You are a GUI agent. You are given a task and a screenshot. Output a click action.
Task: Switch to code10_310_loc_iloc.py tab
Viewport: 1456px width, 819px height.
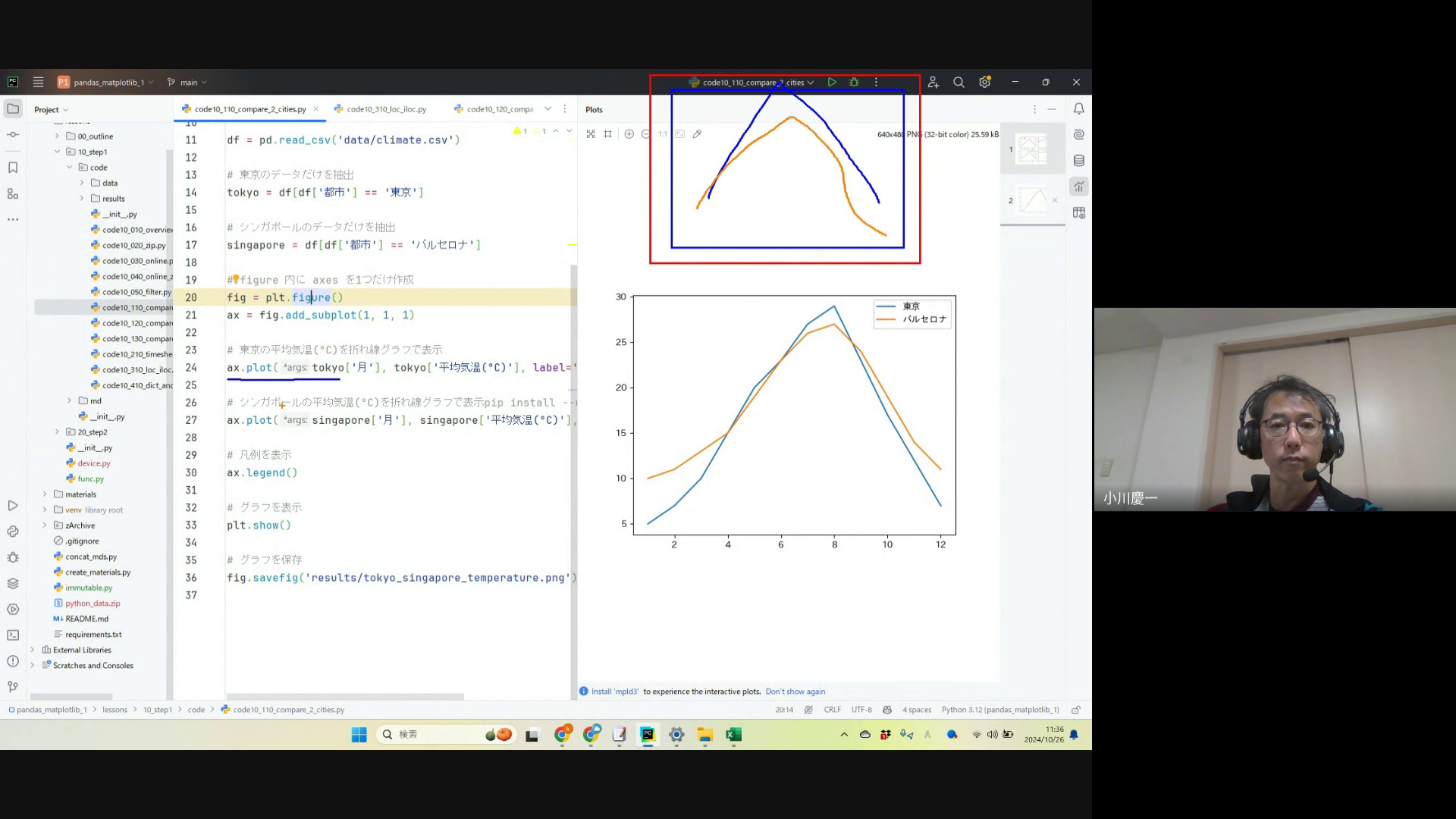pyautogui.click(x=386, y=109)
